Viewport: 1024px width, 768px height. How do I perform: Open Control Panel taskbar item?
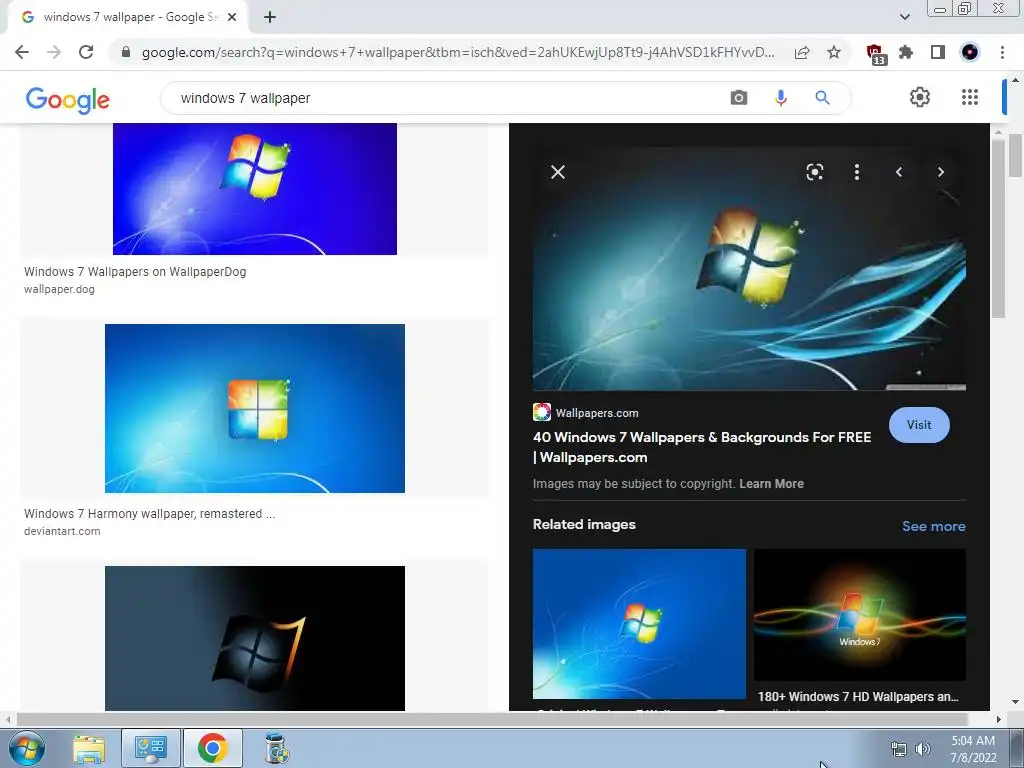coord(151,748)
